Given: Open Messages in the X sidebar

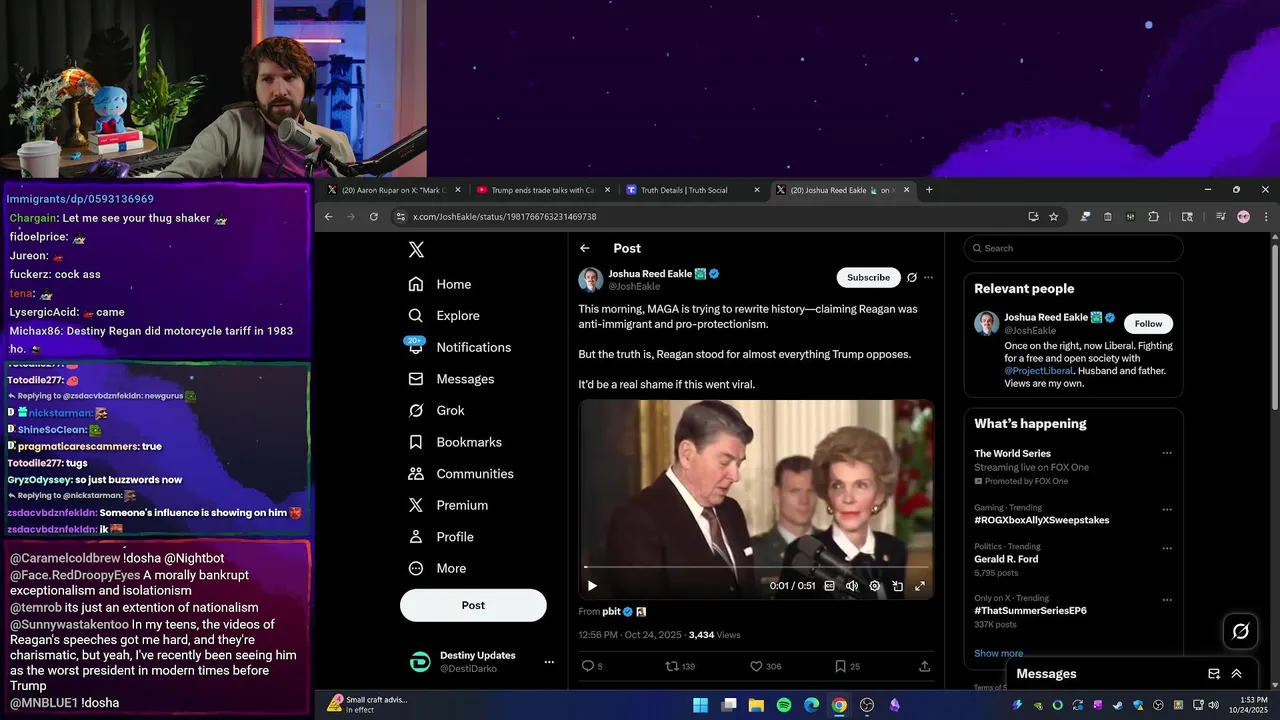Looking at the screenshot, I should [x=451, y=379].
